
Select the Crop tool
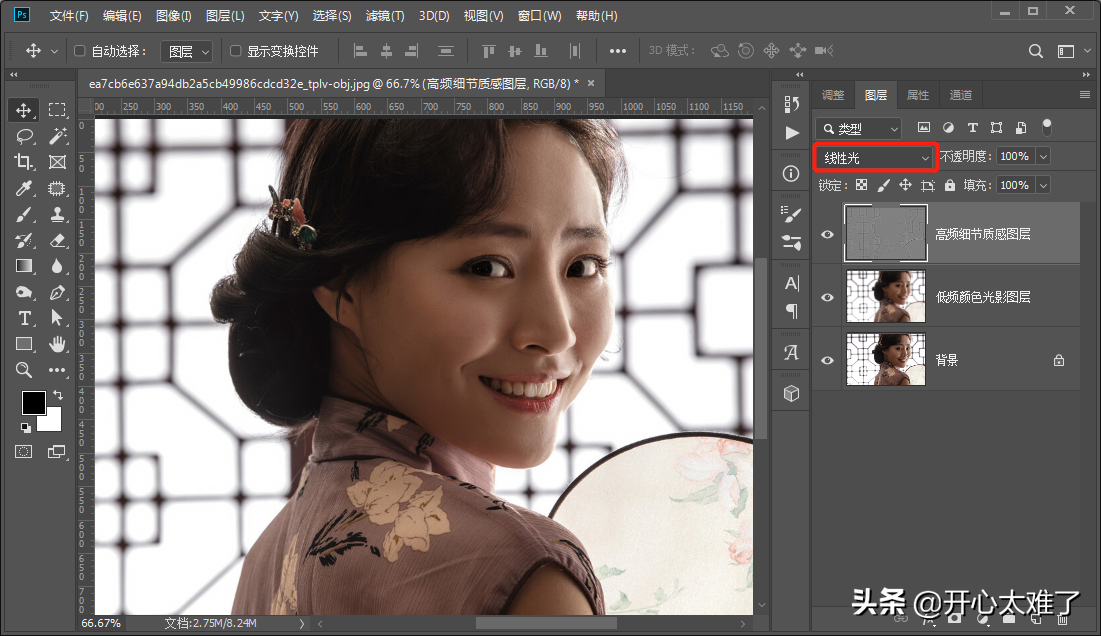[x=25, y=162]
